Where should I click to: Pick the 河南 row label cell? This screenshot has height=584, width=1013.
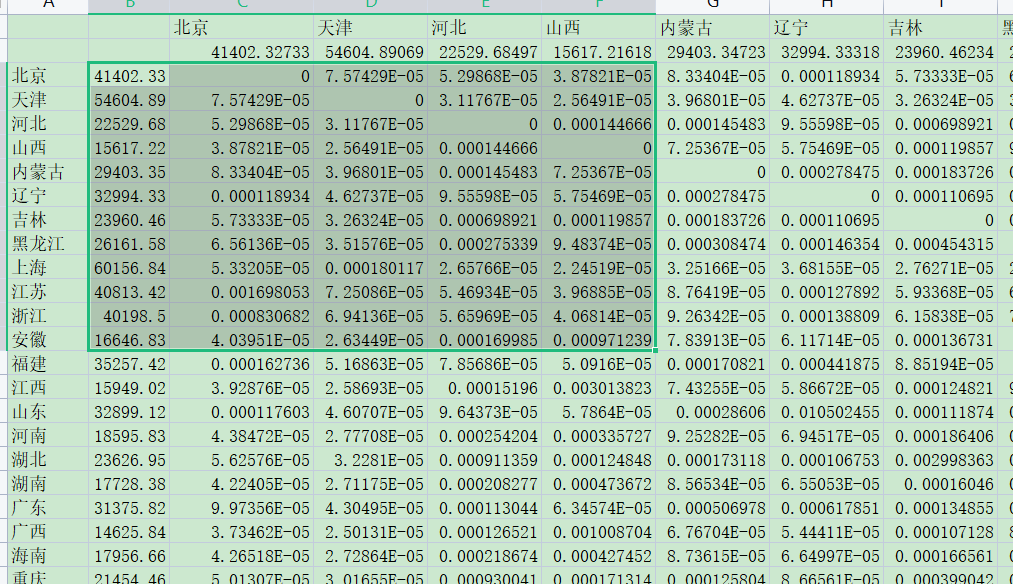pos(48,436)
